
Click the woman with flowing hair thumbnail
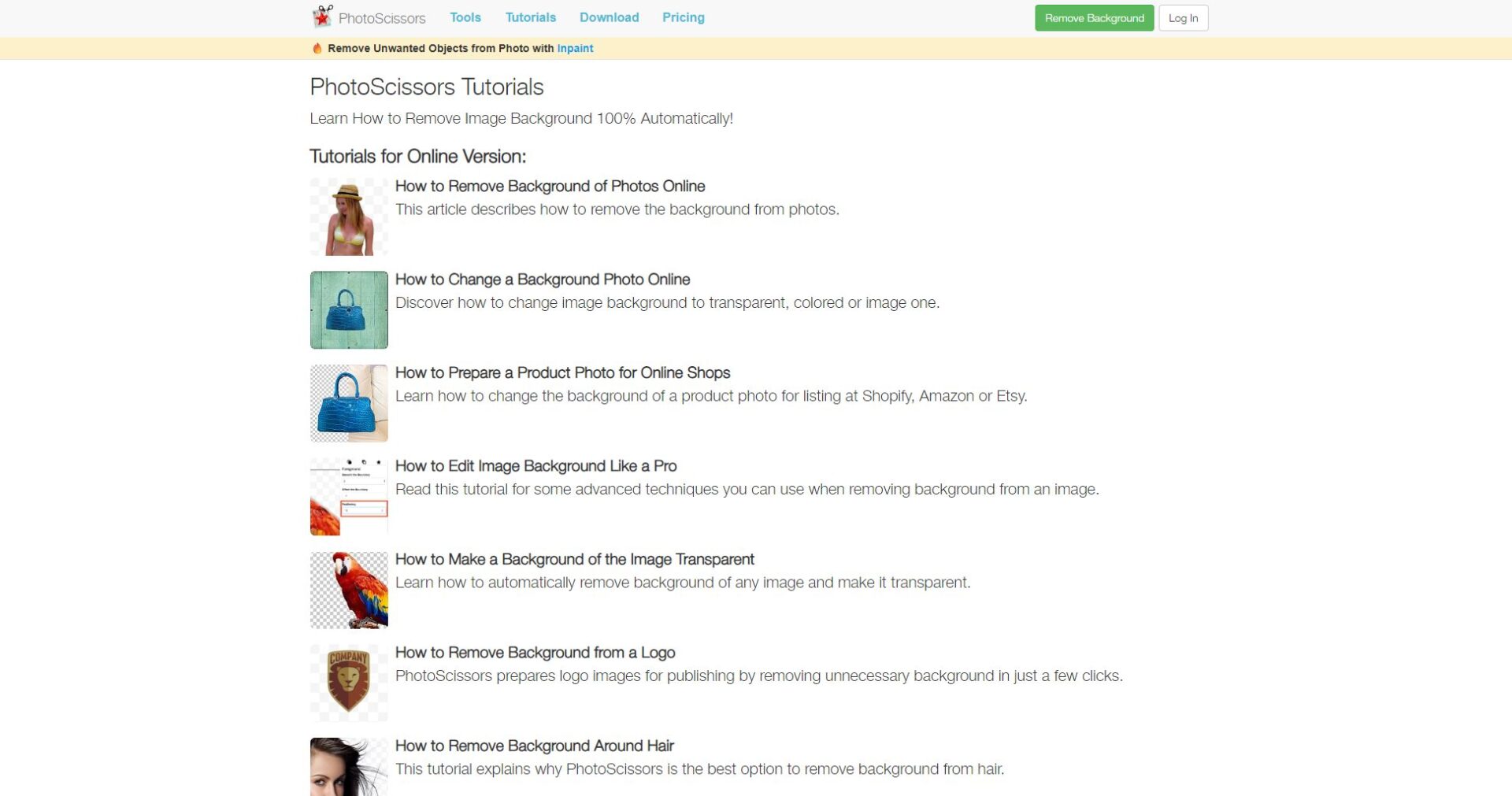click(349, 767)
